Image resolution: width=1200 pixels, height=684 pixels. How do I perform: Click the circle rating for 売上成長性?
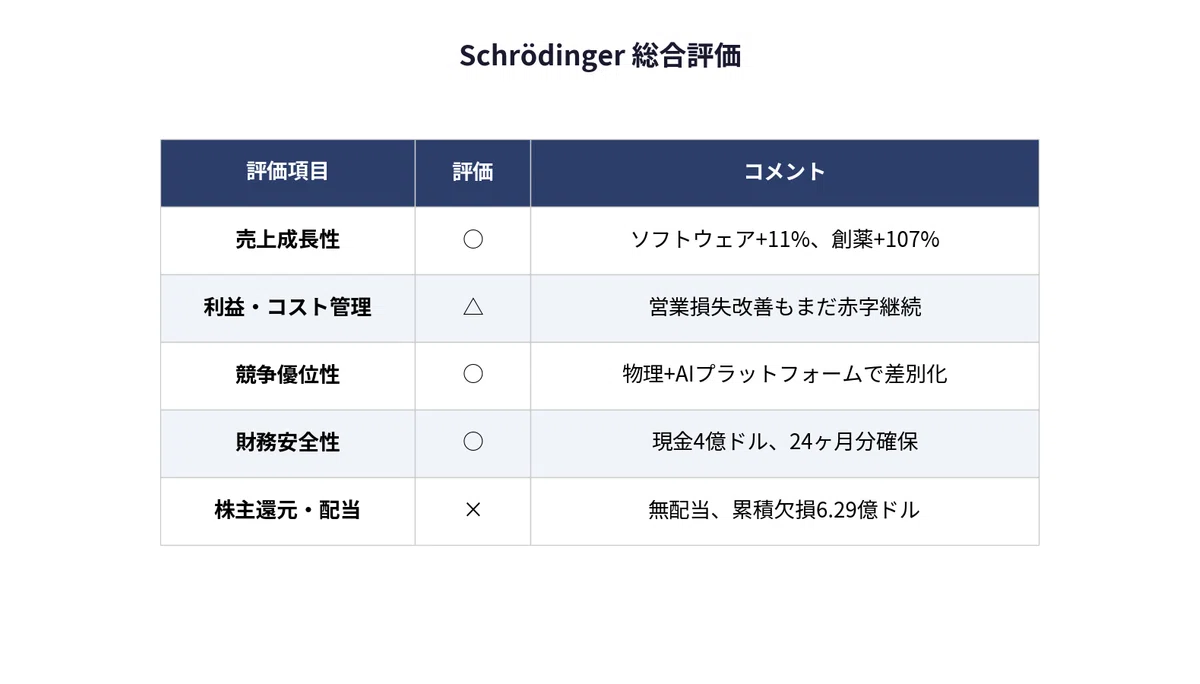pyautogui.click(x=473, y=240)
